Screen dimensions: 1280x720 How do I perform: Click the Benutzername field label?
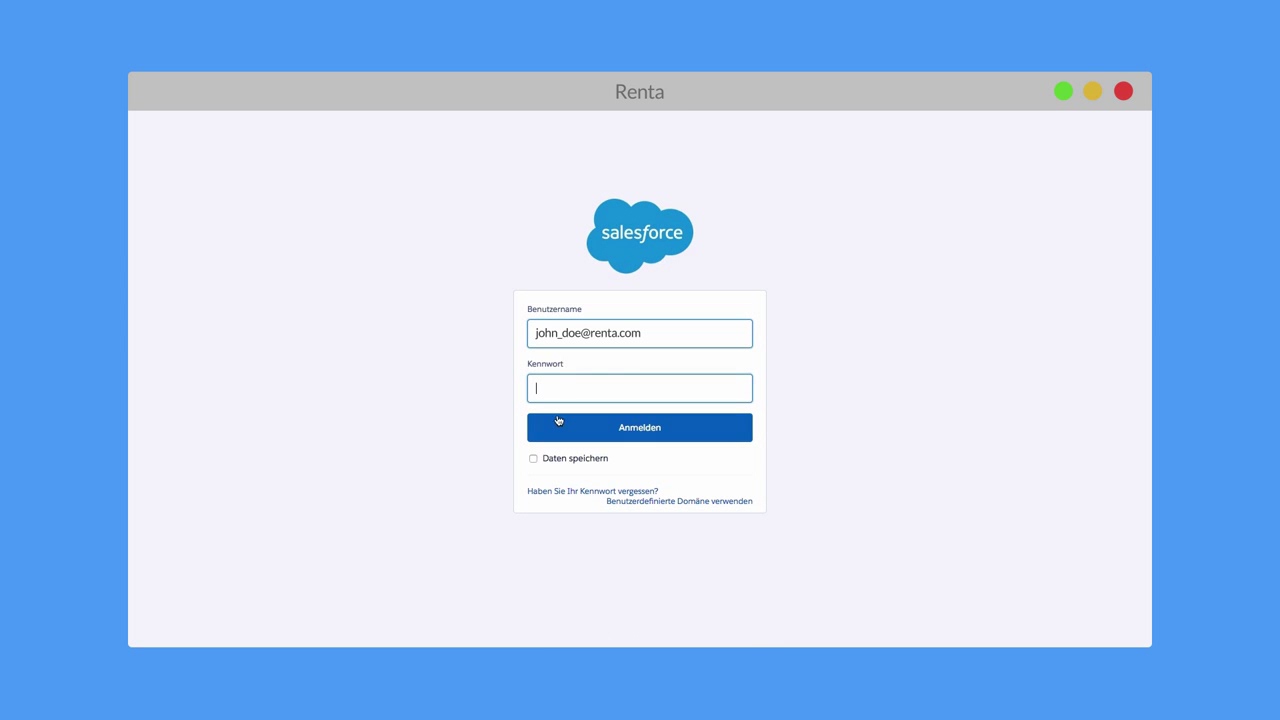(x=554, y=309)
